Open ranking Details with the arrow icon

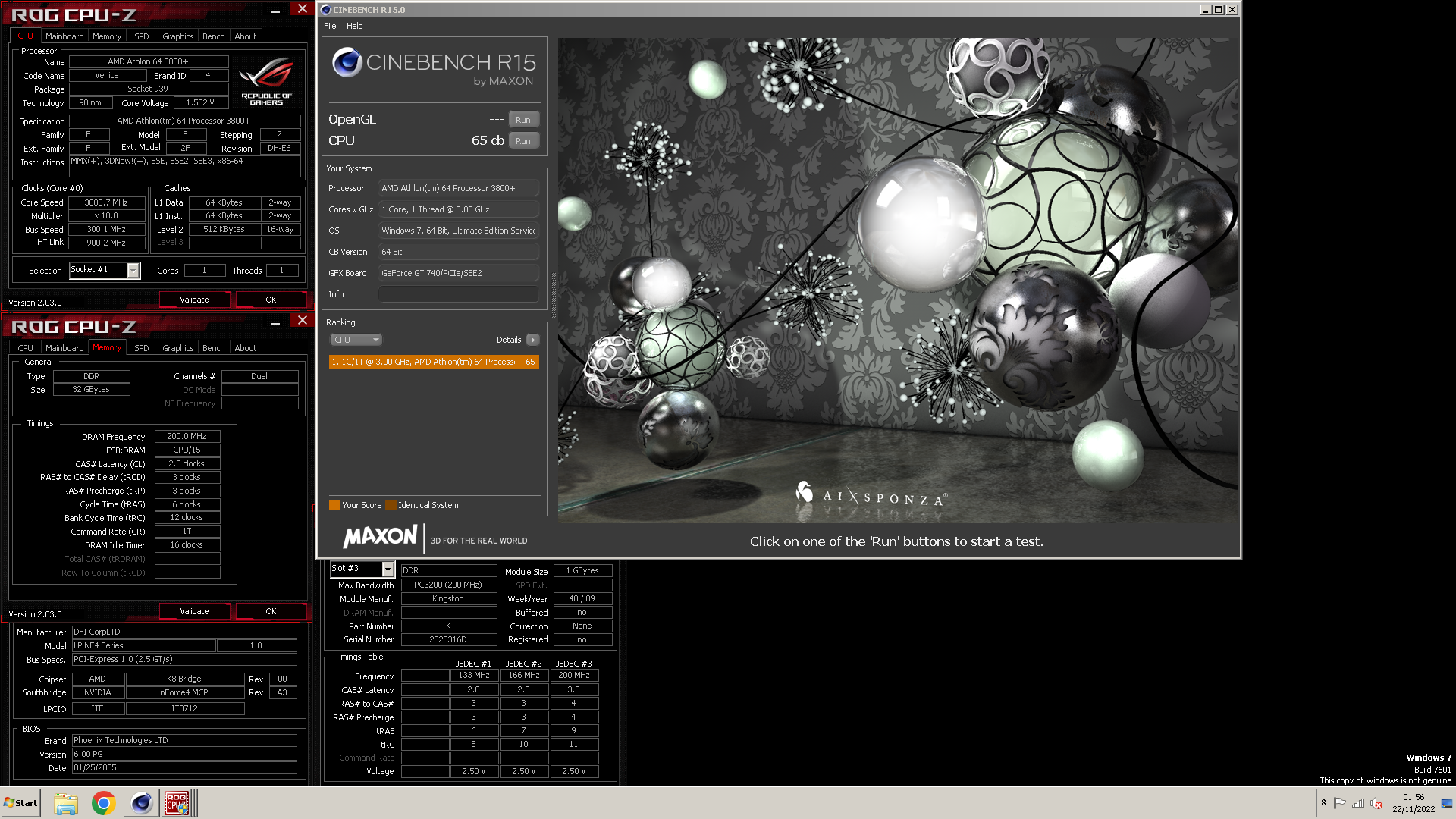click(533, 340)
